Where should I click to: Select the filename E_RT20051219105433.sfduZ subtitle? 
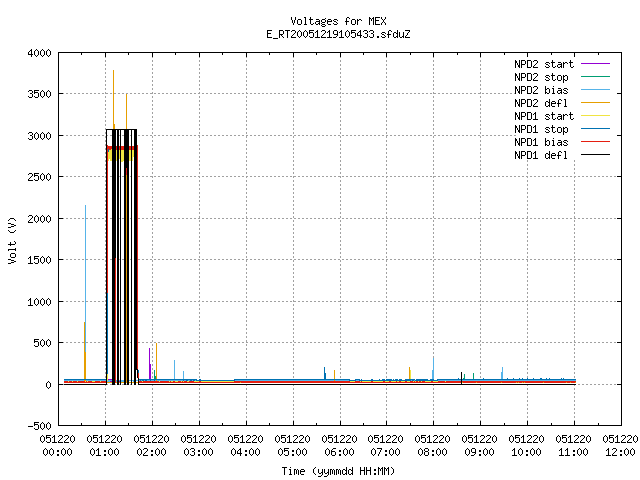338,34
